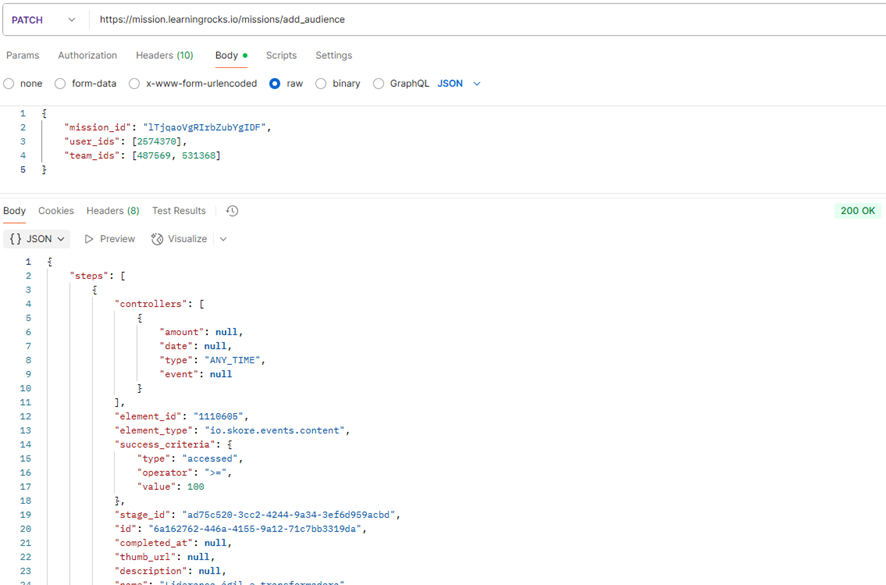The width and height of the screenshot is (886, 585).
Task: Open the response JSON format dropdown
Action: click(37, 239)
